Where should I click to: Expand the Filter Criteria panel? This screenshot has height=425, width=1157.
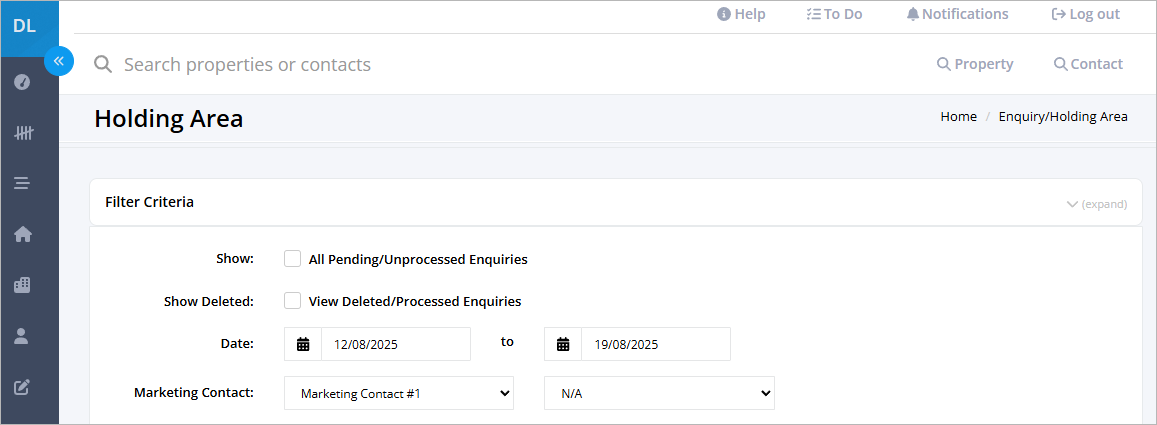(x=1096, y=204)
